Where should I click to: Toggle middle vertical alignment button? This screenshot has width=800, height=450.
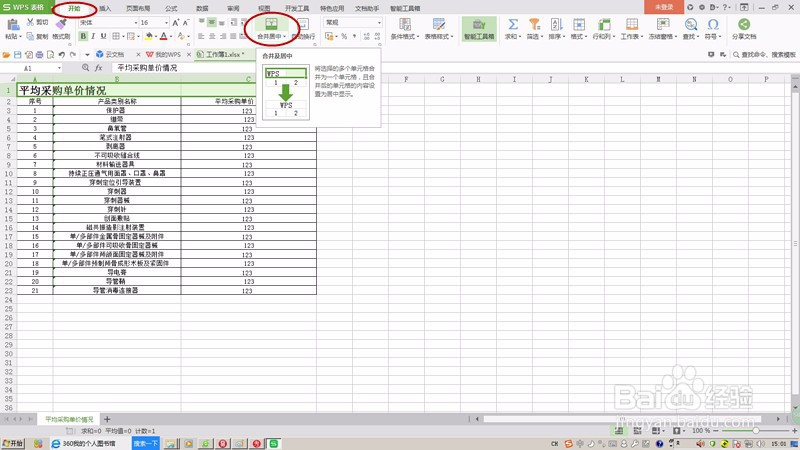tap(211, 22)
